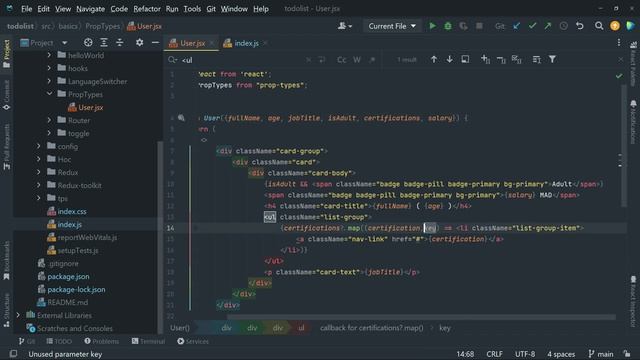Click the main Git branch widget
This screenshot has width=640, height=360.
coord(601,354)
